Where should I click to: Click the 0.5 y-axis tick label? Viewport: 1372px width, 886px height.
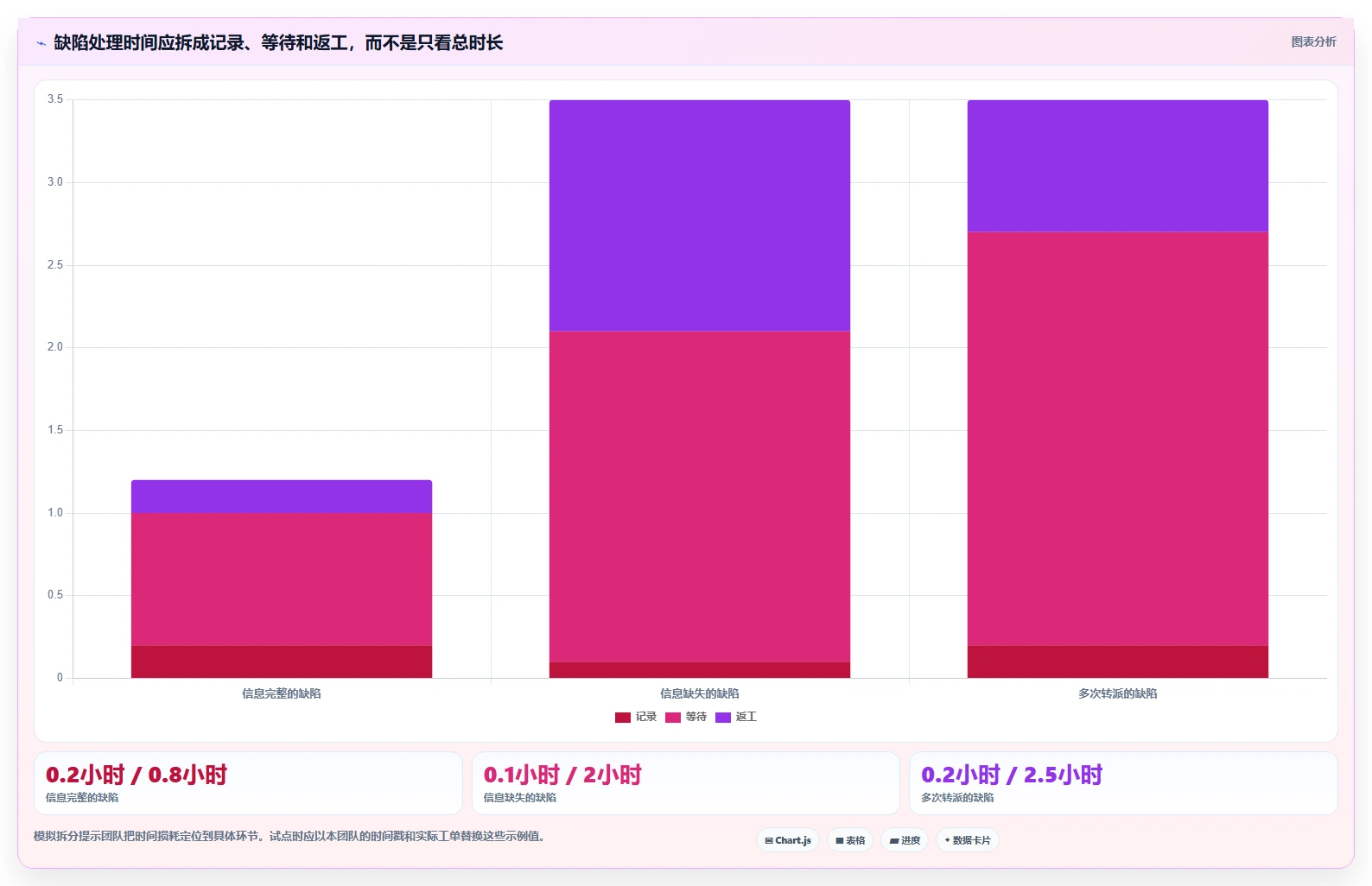[55, 595]
